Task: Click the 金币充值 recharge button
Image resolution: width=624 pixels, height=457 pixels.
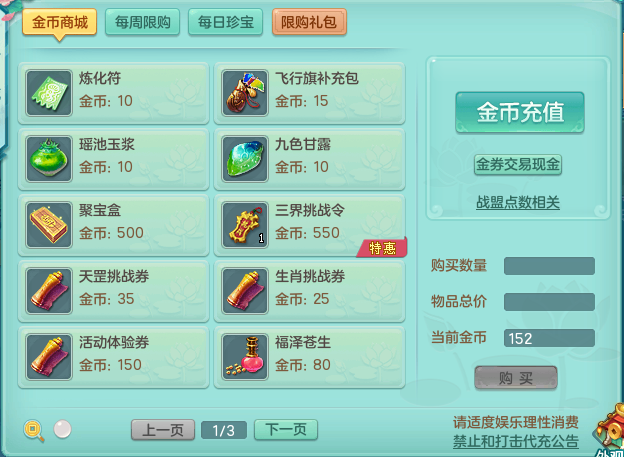Action: point(520,112)
